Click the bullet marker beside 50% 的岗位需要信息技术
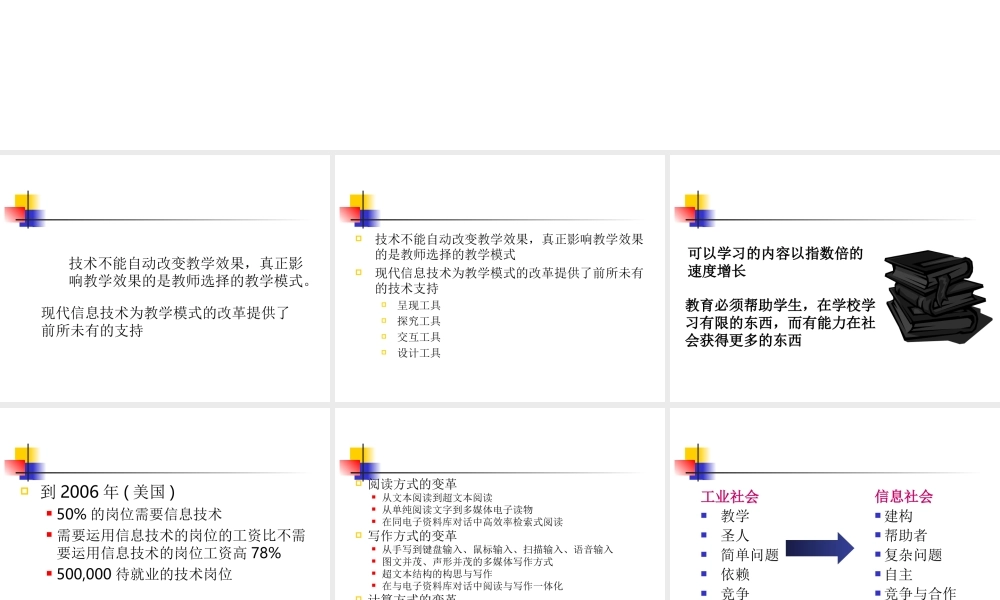The width and height of the screenshot is (1000, 600). click(47, 514)
